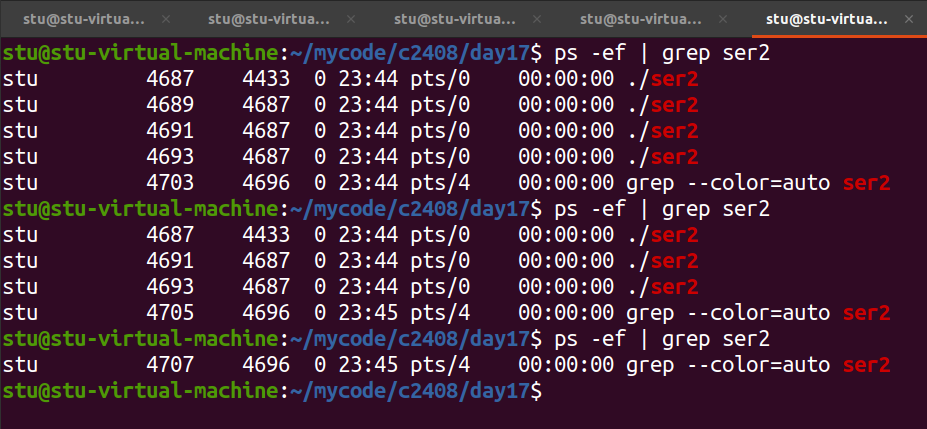Click the last prompt's ~/mycode/c2408/day17 path
927x429 pixels.
click(410, 391)
